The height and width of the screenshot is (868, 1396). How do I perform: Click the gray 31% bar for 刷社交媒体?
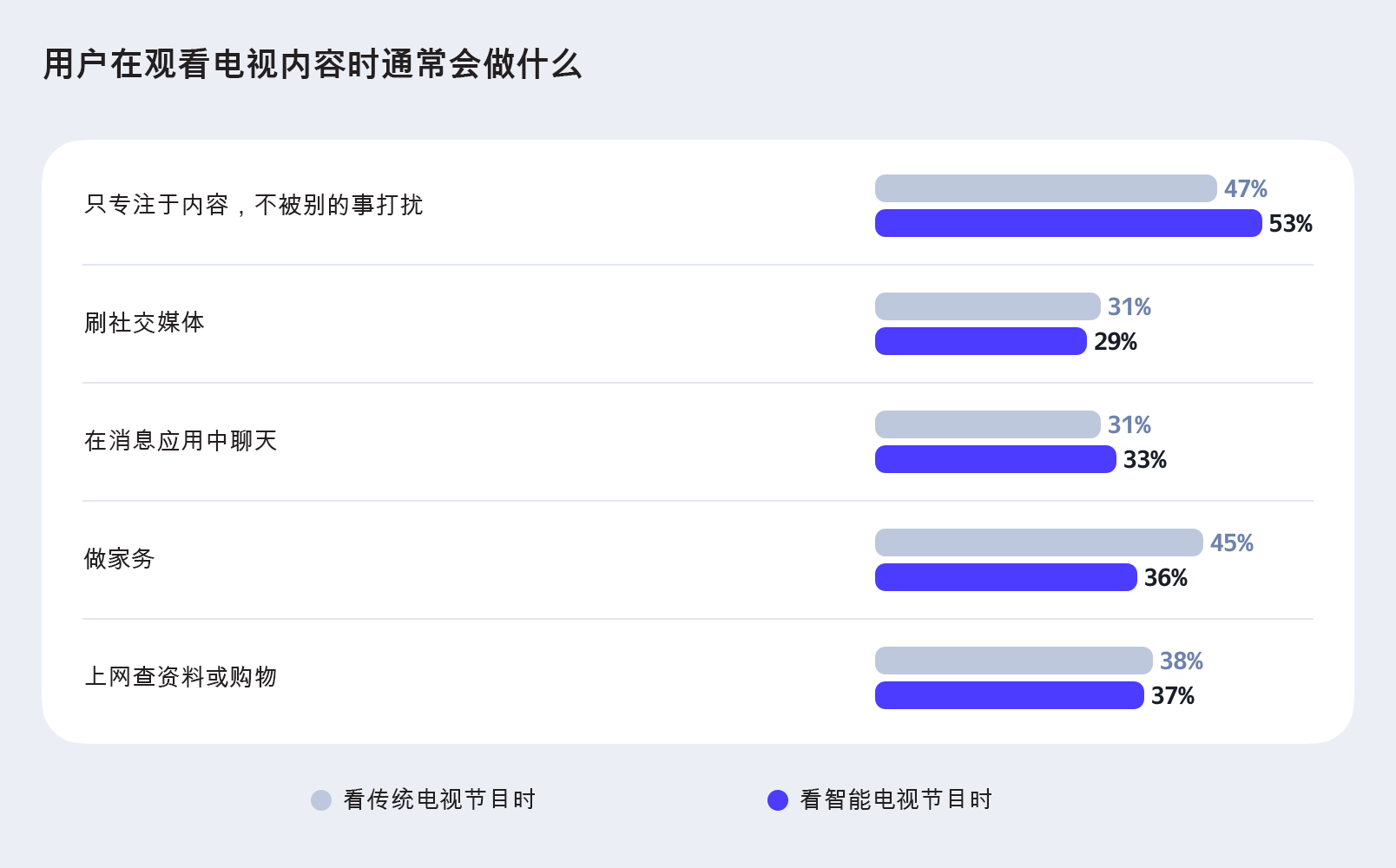(987, 306)
